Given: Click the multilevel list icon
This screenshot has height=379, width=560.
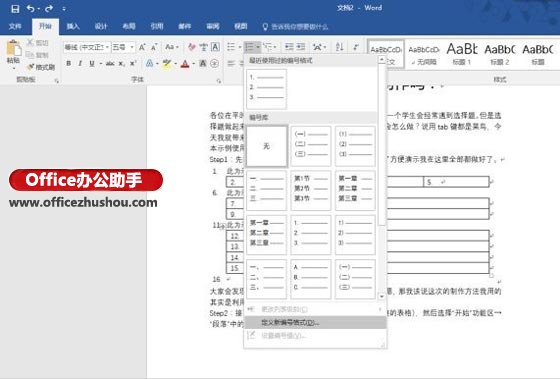Looking at the screenshot, I should pos(268,47).
